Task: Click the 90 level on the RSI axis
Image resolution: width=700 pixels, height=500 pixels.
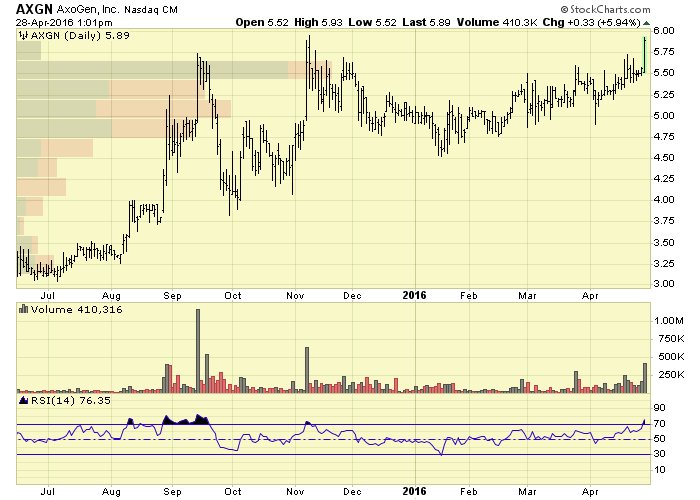Action: tap(659, 408)
